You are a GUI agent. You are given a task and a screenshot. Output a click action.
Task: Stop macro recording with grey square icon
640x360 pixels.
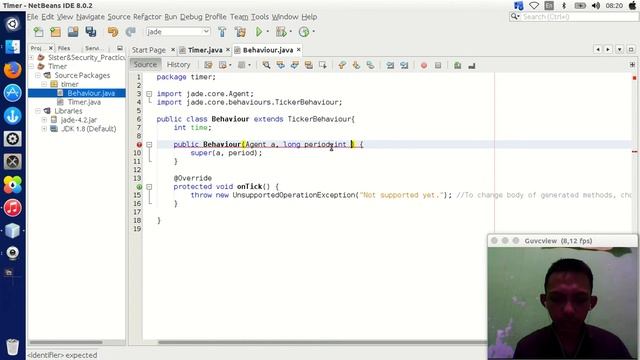pyautogui.click(x=438, y=65)
